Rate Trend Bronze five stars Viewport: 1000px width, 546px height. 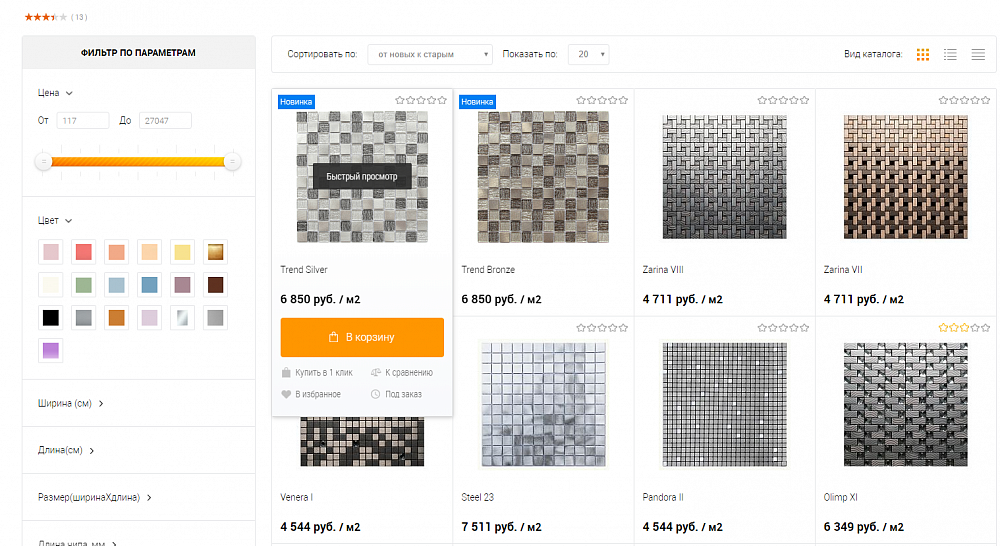(x=623, y=100)
